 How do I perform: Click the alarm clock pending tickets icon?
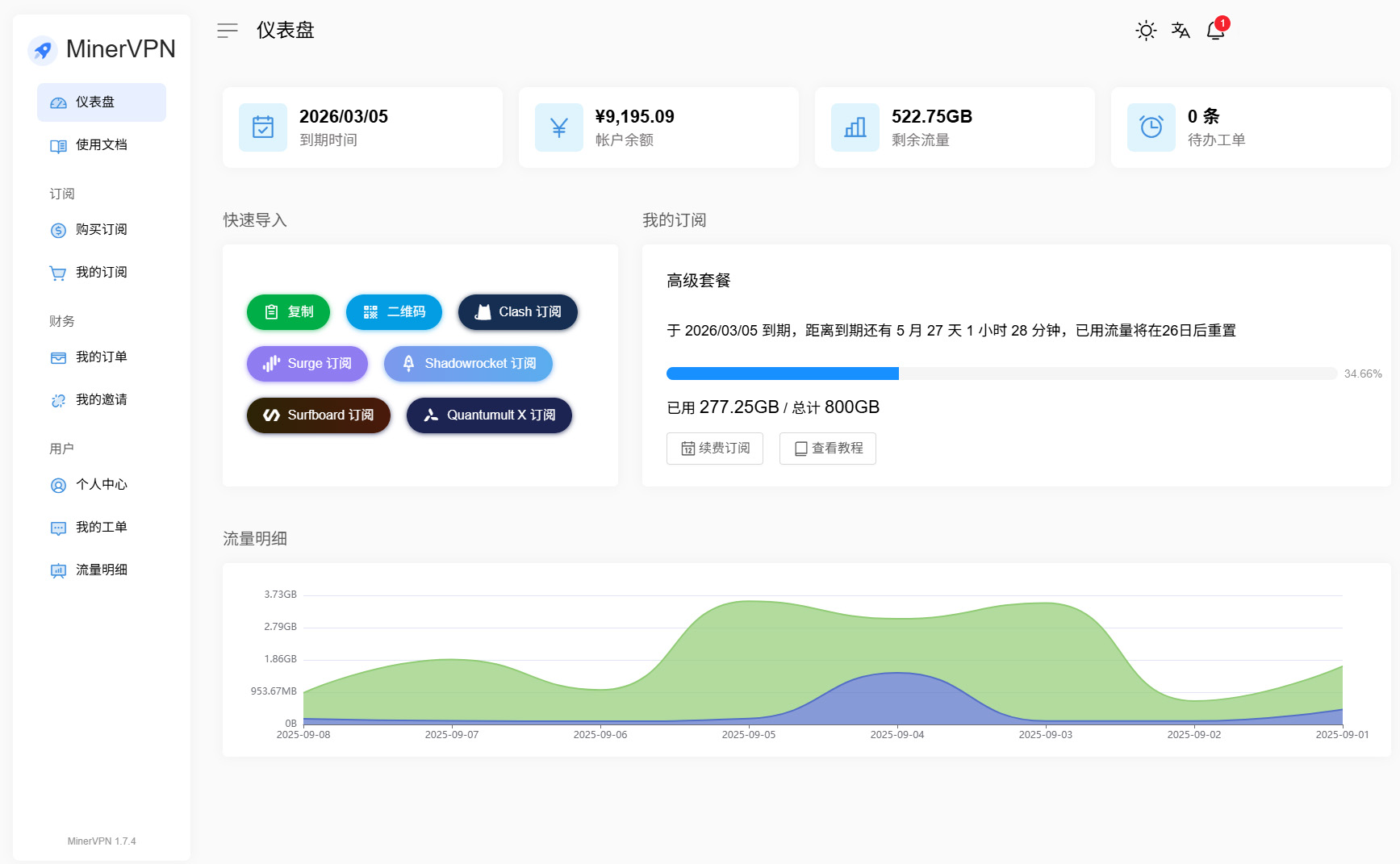point(1151,127)
